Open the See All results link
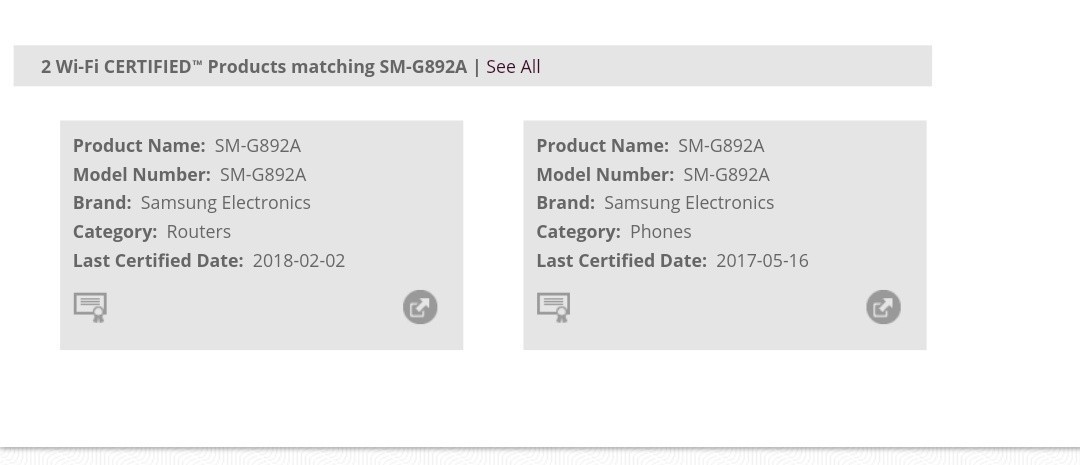 point(513,67)
